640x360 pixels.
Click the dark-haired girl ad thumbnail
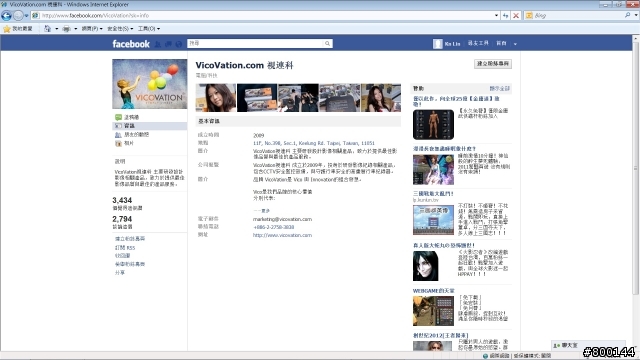(x=426, y=266)
